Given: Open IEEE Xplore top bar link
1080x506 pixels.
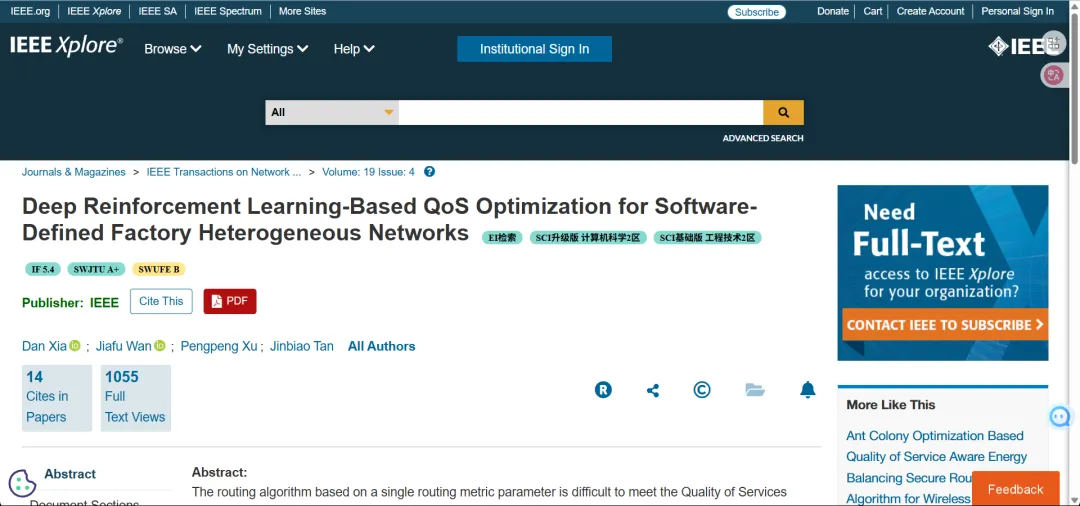Looking at the screenshot, I should click(x=94, y=11).
